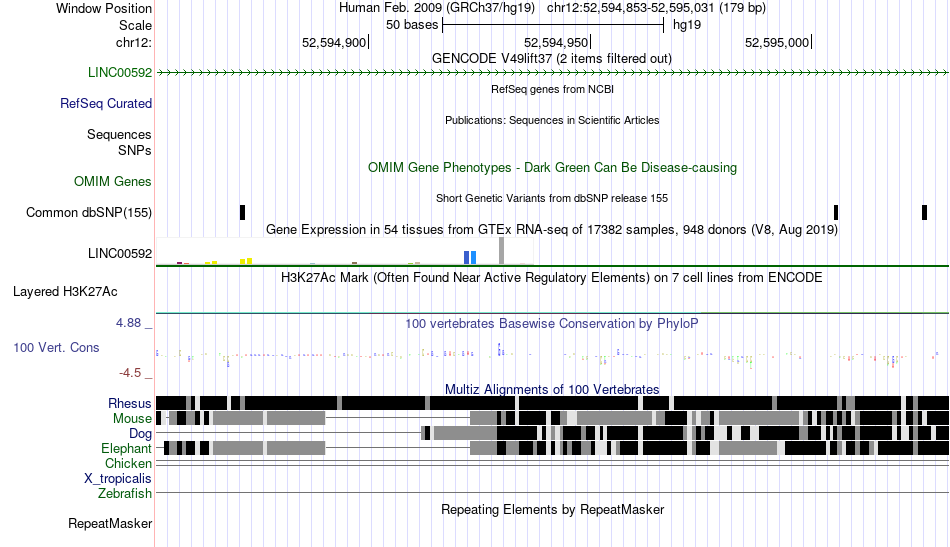Click the SNPs track label
The width and height of the screenshot is (950, 547).
[135, 150]
